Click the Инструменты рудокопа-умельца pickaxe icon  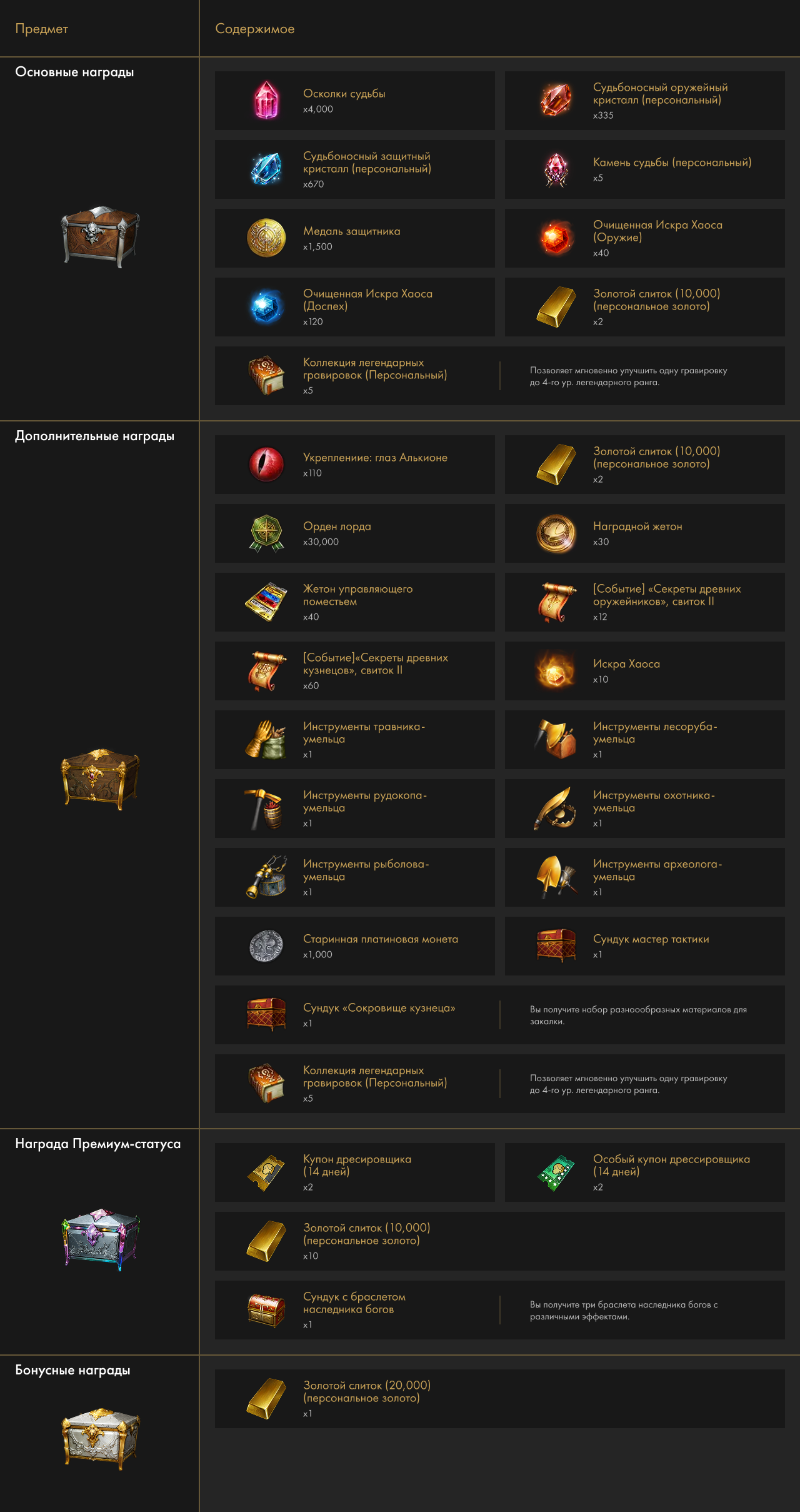pos(266,809)
